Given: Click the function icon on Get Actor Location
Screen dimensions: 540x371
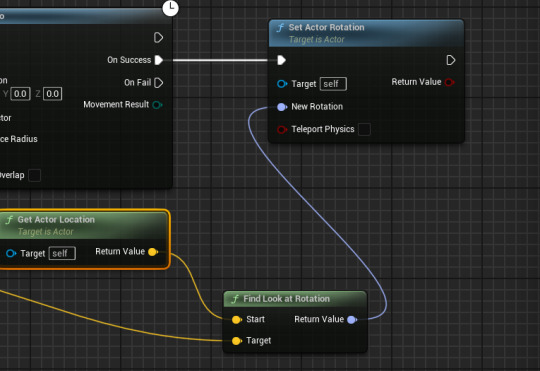Looking at the screenshot, I should click(x=9, y=220).
